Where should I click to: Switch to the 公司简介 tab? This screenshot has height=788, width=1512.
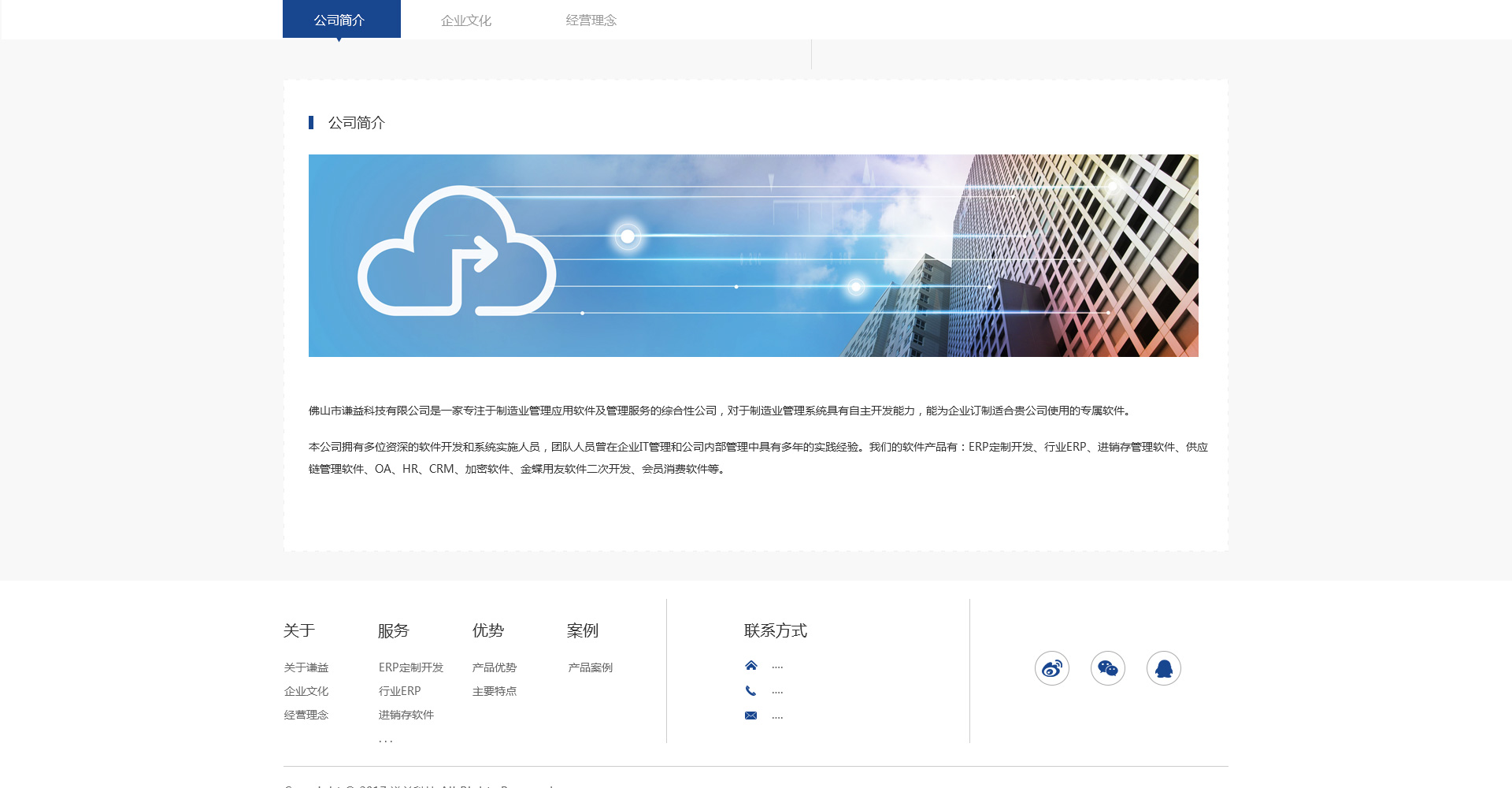point(341,20)
